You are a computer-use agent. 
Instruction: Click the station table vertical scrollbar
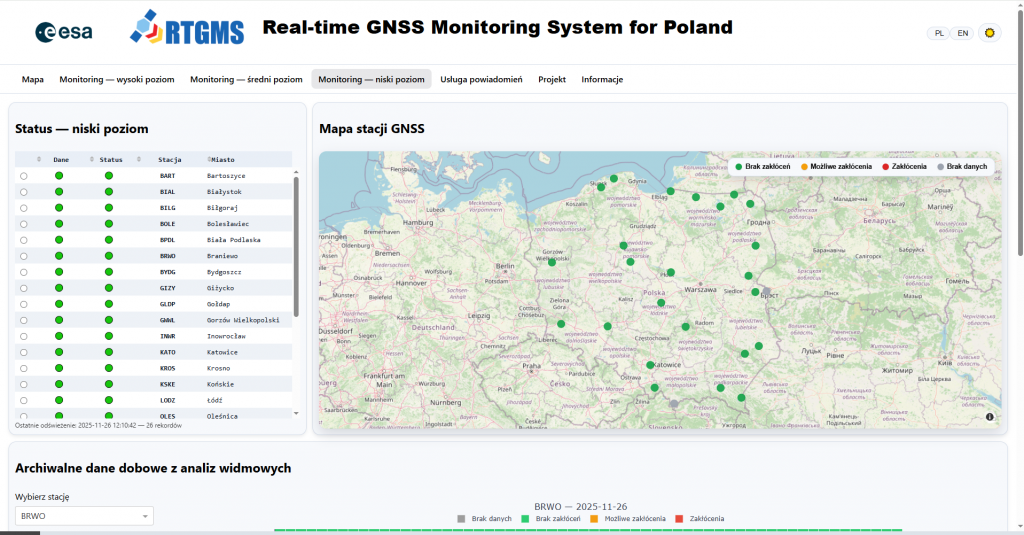coord(295,245)
